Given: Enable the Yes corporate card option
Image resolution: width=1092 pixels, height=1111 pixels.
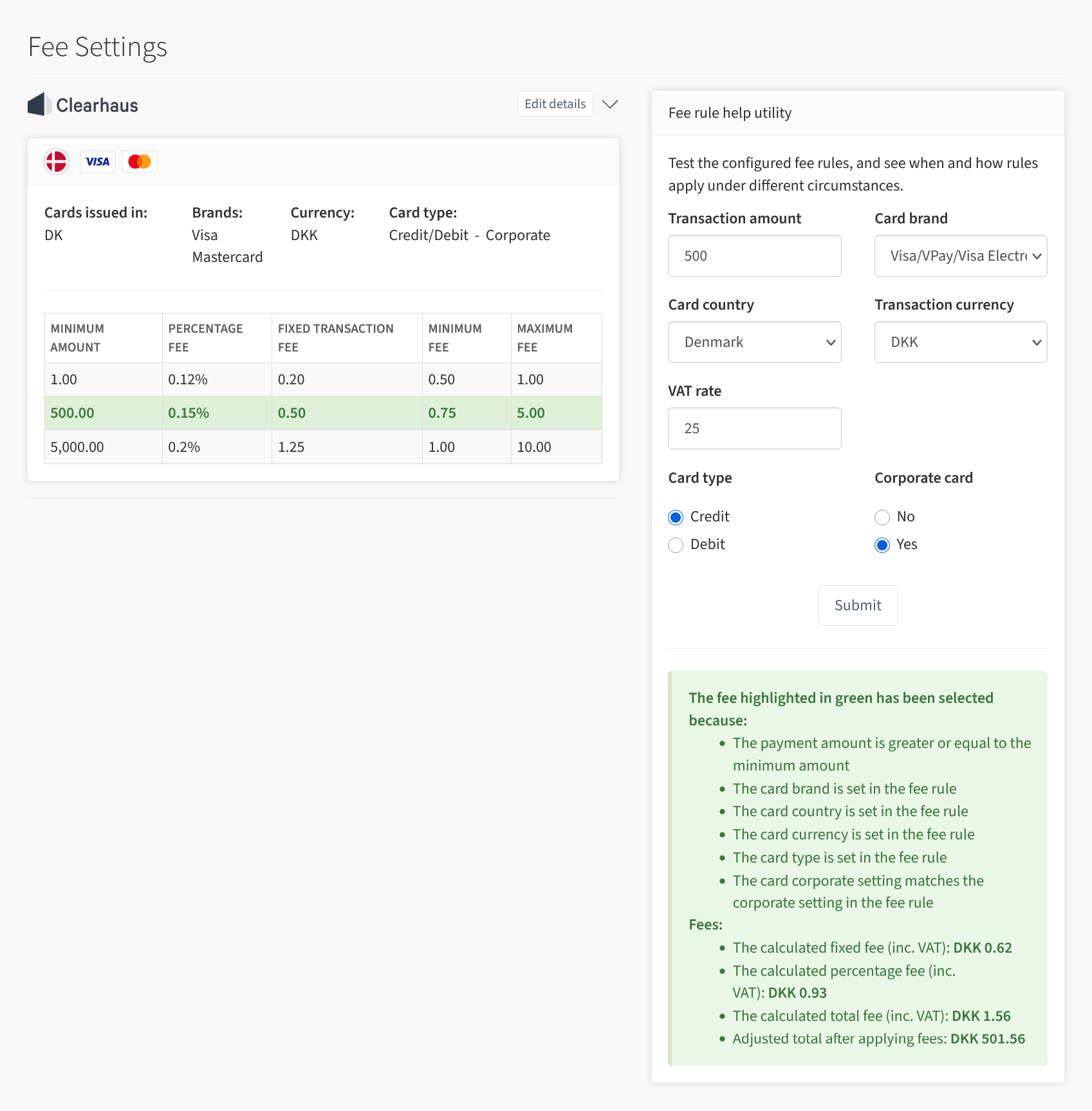Looking at the screenshot, I should [x=882, y=545].
